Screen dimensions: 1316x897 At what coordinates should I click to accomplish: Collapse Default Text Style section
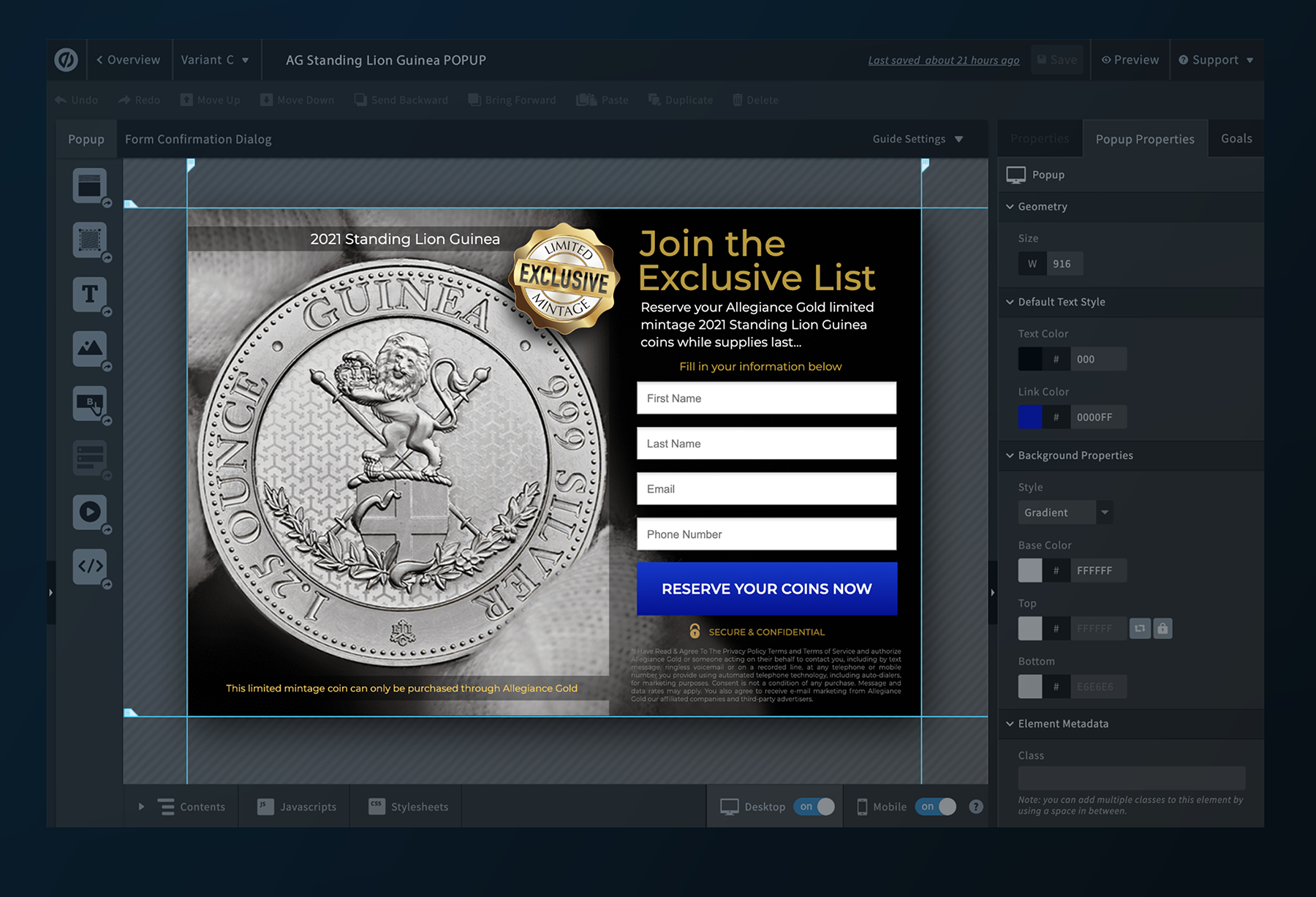[1010, 302]
